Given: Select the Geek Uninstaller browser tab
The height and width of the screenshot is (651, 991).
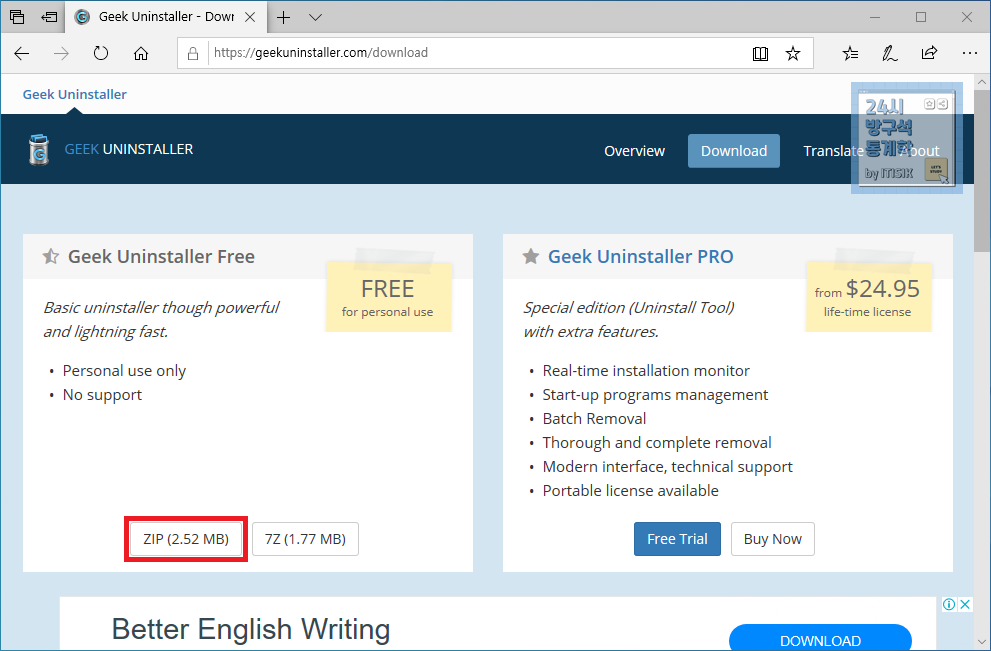Looking at the screenshot, I should 164,17.
